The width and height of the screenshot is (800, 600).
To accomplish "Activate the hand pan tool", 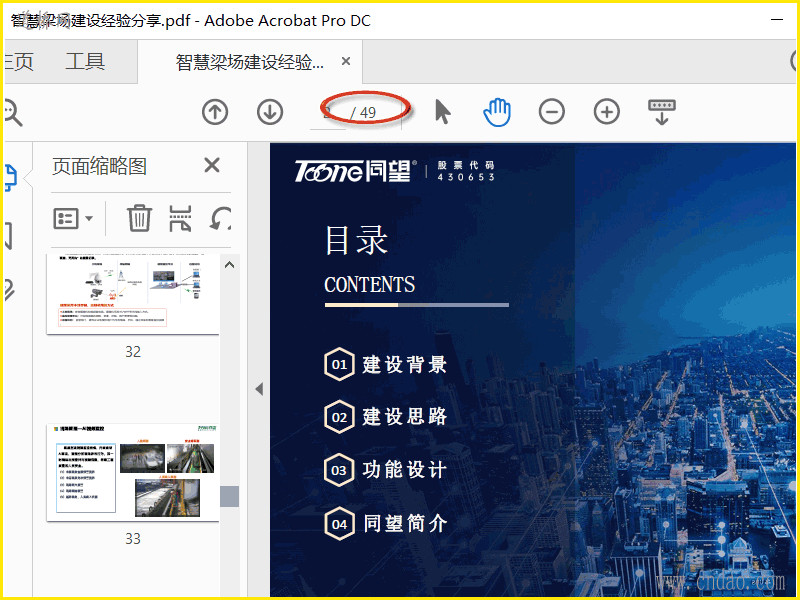I will (x=497, y=112).
